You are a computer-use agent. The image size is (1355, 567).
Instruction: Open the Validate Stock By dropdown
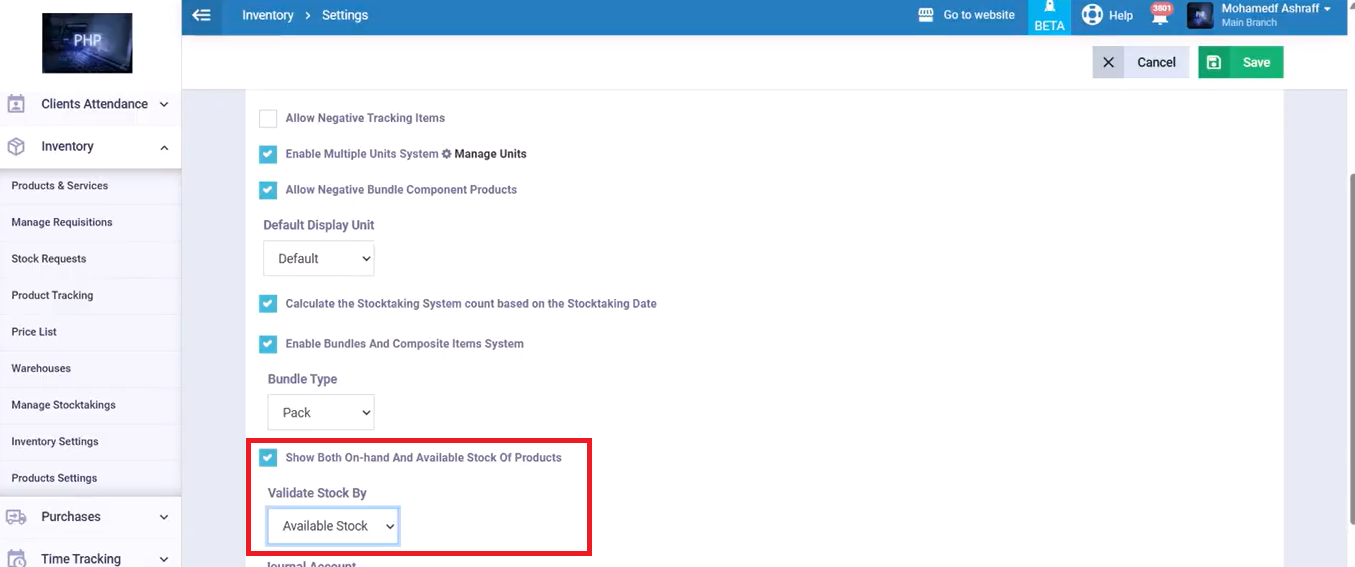tap(333, 526)
